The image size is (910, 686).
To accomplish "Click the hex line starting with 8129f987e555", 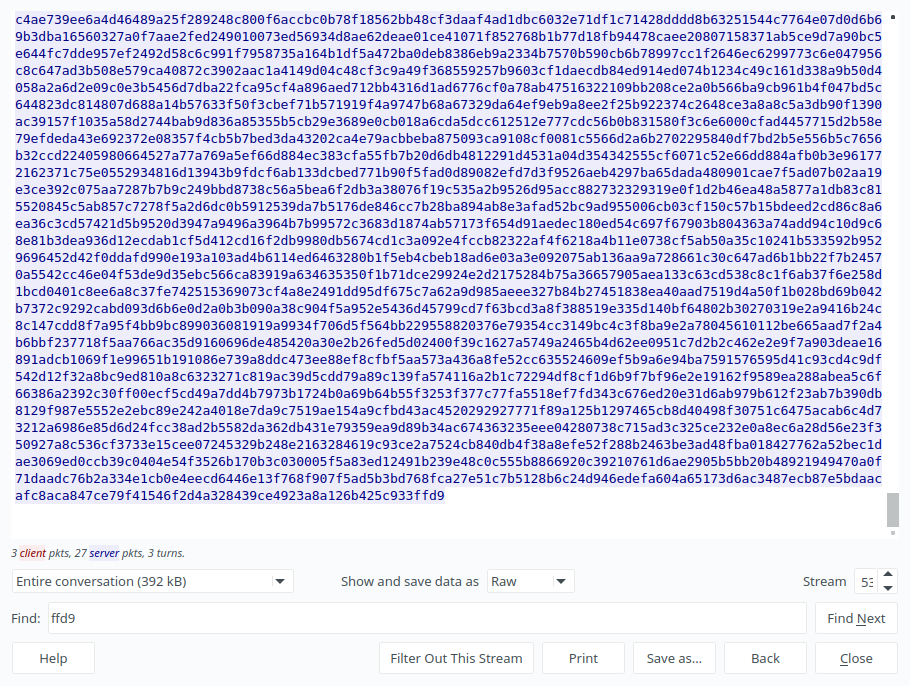I will pyautogui.click(x=449, y=410).
